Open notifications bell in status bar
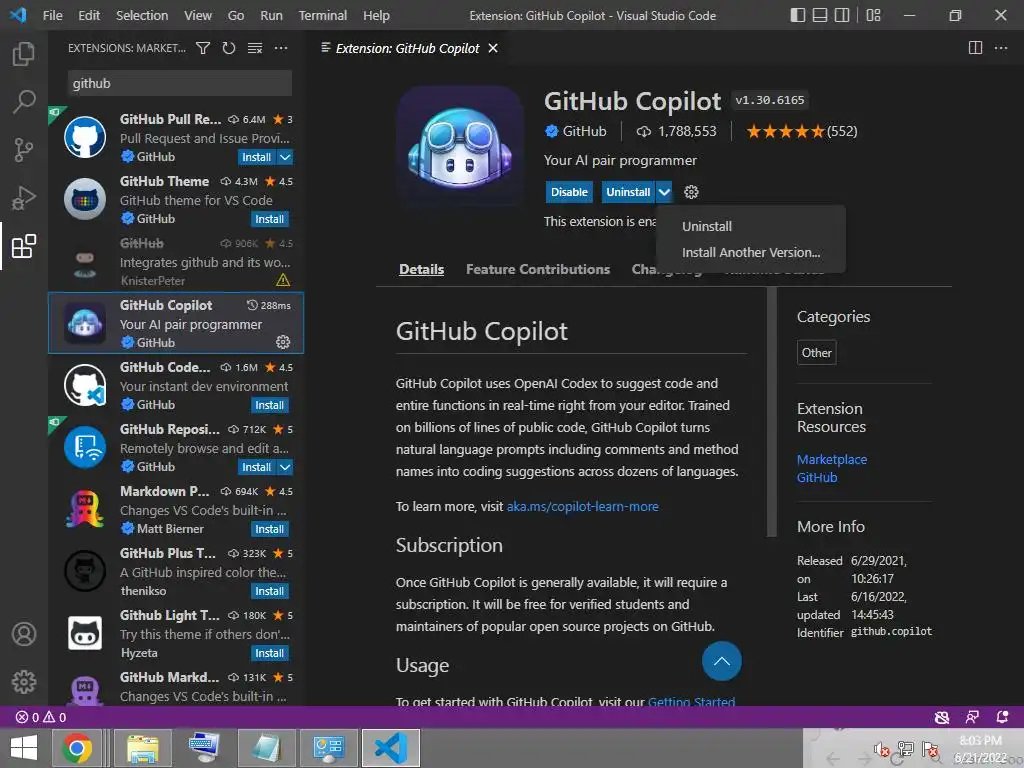Screen dimensions: 1024x768 click(x=1002, y=717)
